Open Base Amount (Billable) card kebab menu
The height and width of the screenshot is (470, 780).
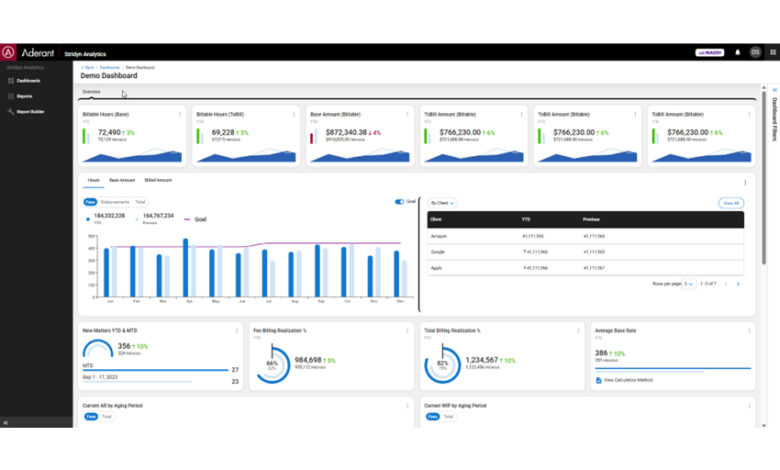(x=407, y=114)
